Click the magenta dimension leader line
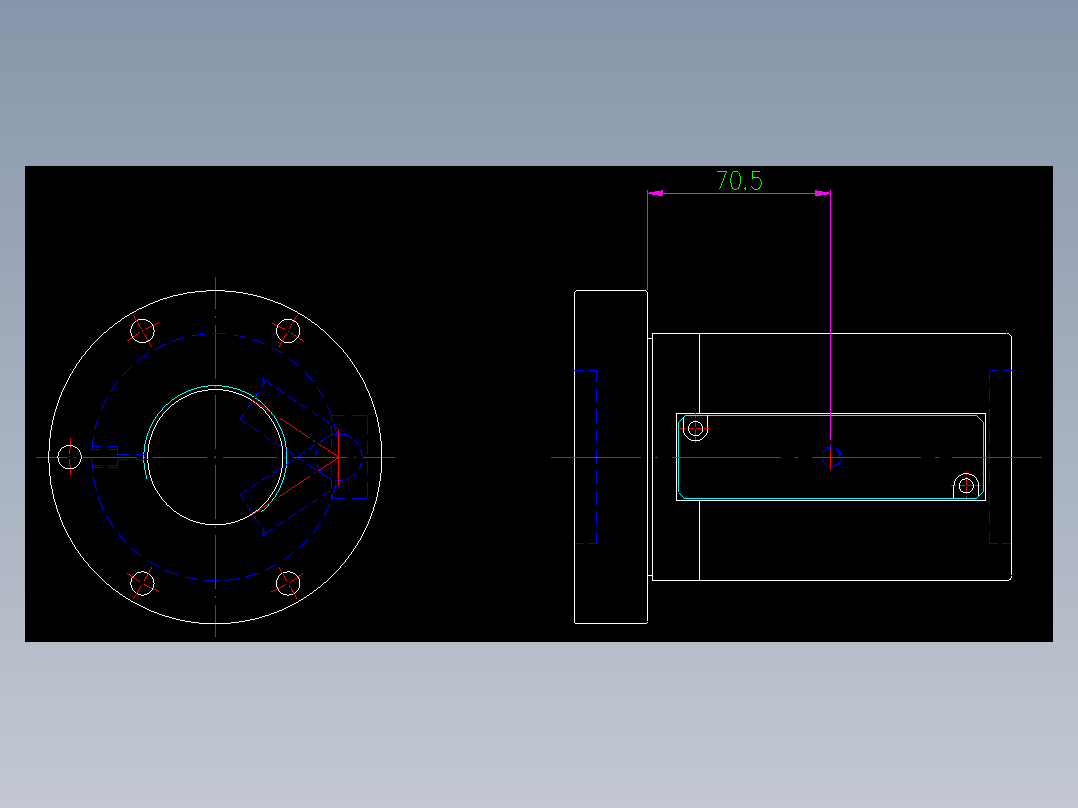Viewport: 1078px width, 808px height. point(832,320)
